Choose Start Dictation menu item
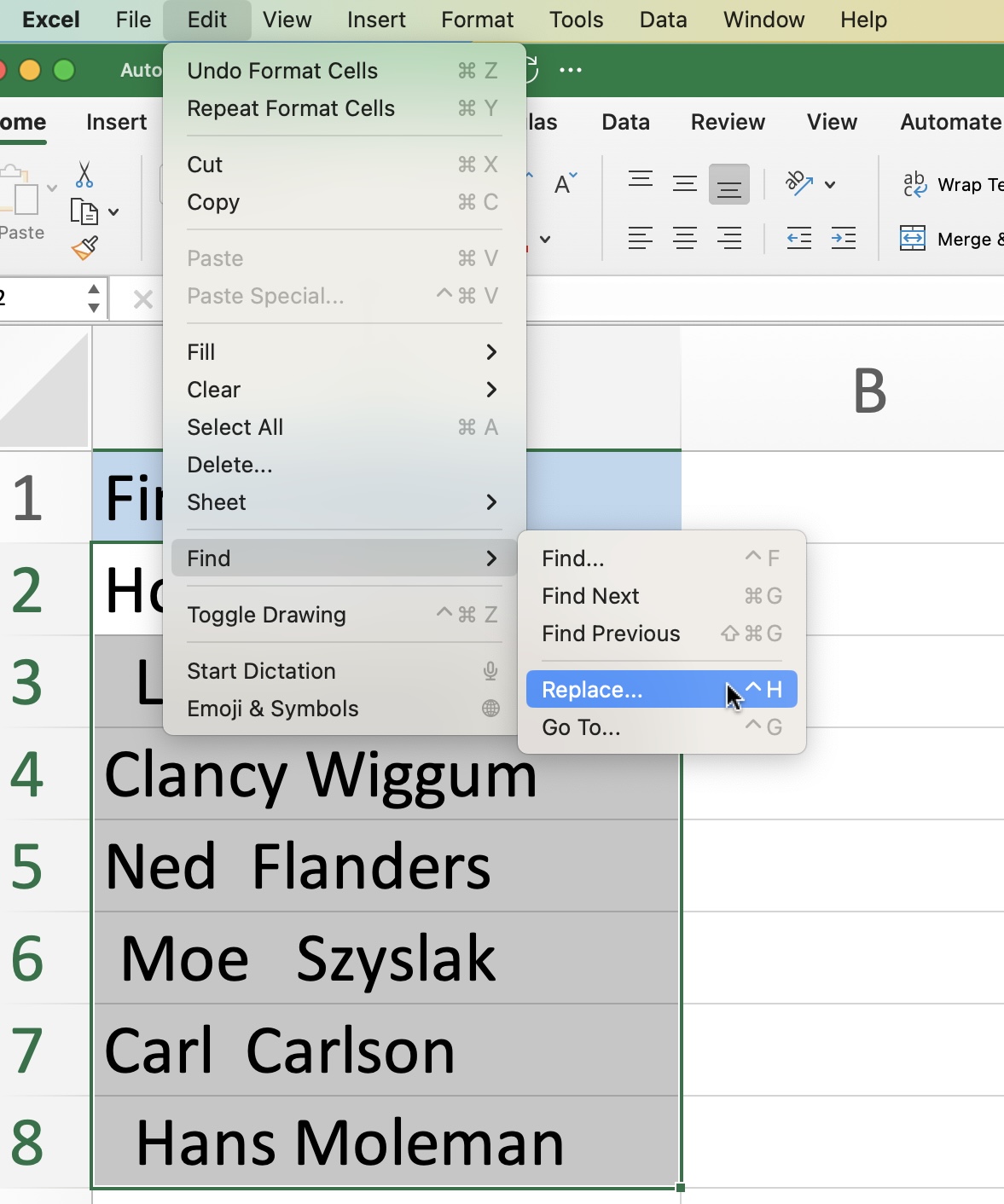Image resolution: width=1004 pixels, height=1204 pixels. (344, 671)
